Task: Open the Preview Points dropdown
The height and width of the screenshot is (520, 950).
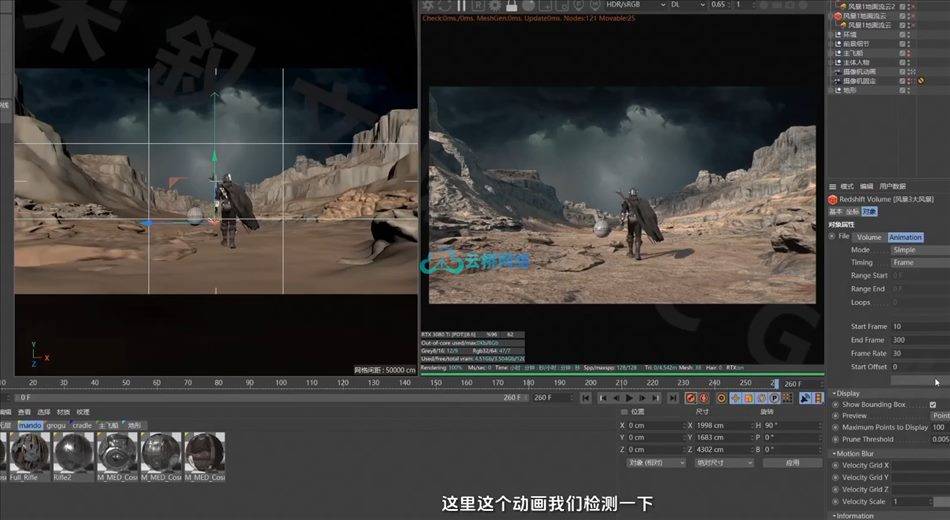Action: [x=940, y=416]
